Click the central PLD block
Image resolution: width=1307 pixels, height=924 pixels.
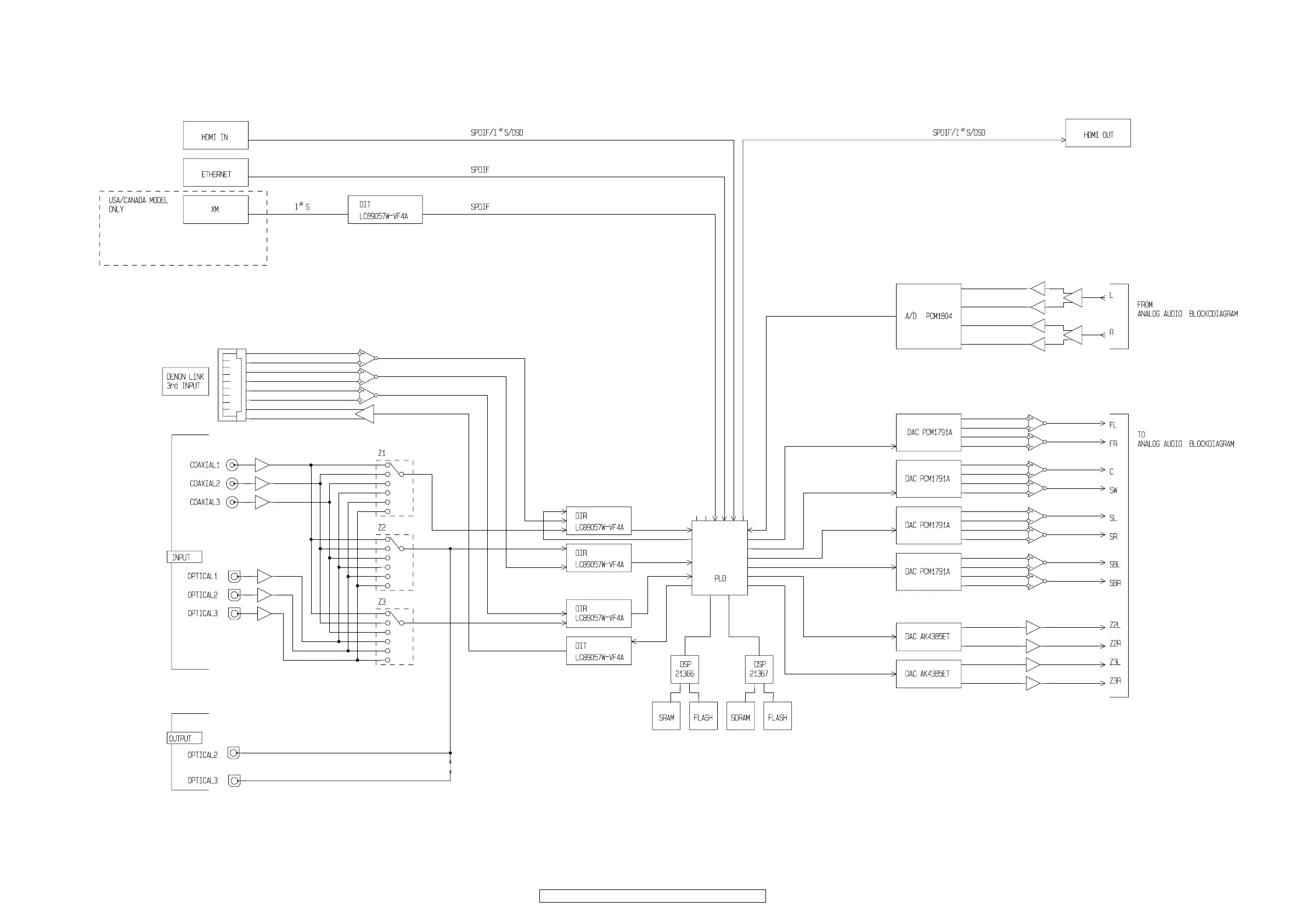pyautogui.click(x=719, y=558)
